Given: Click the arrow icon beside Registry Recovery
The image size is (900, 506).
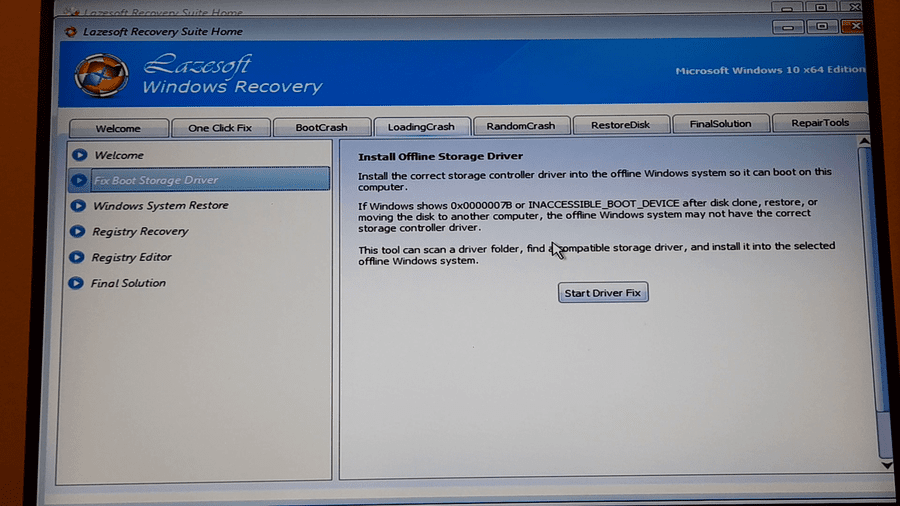Looking at the screenshot, I should pyautogui.click(x=77, y=231).
